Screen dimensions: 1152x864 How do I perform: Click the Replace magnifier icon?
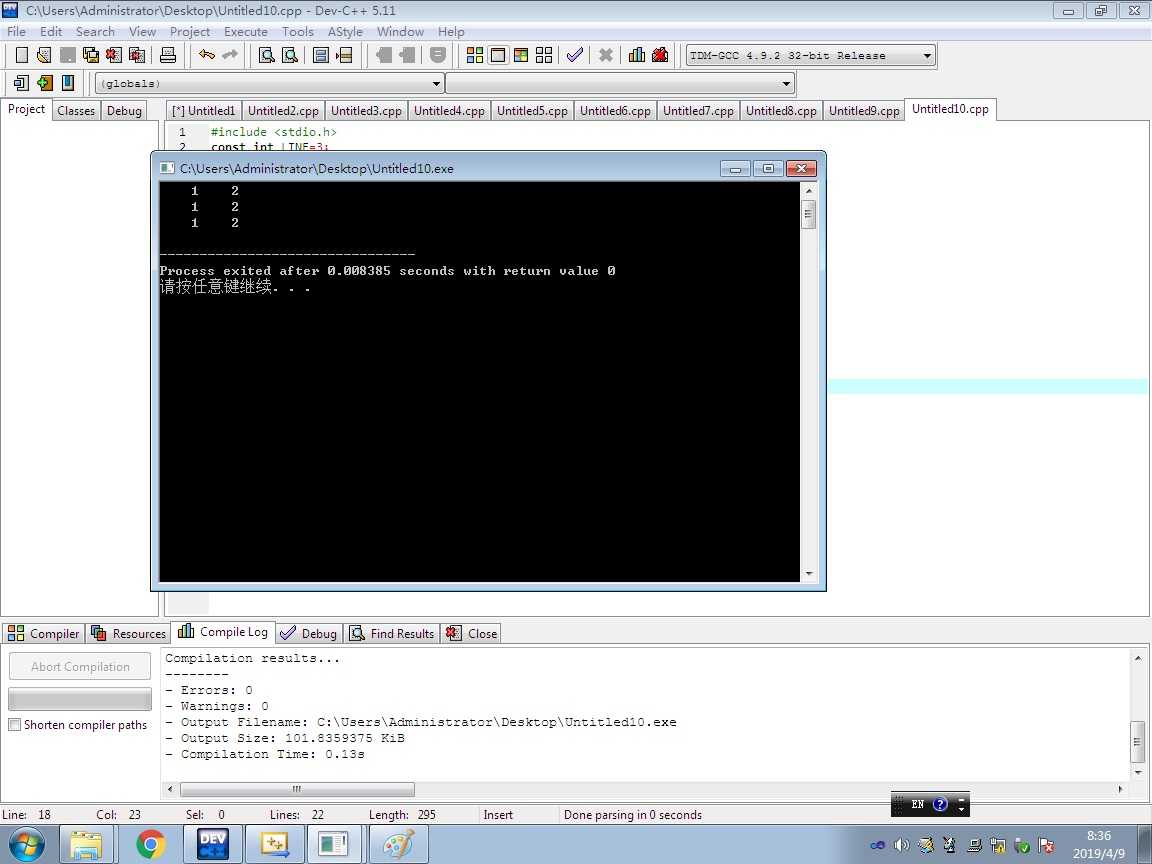click(x=290, y=55)
